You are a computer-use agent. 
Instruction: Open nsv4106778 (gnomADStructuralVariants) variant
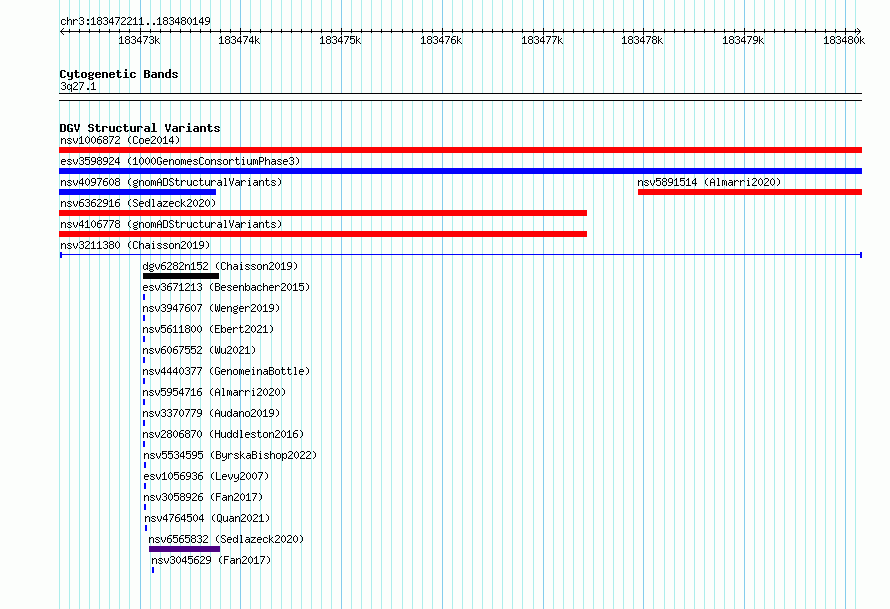(171, 224)
